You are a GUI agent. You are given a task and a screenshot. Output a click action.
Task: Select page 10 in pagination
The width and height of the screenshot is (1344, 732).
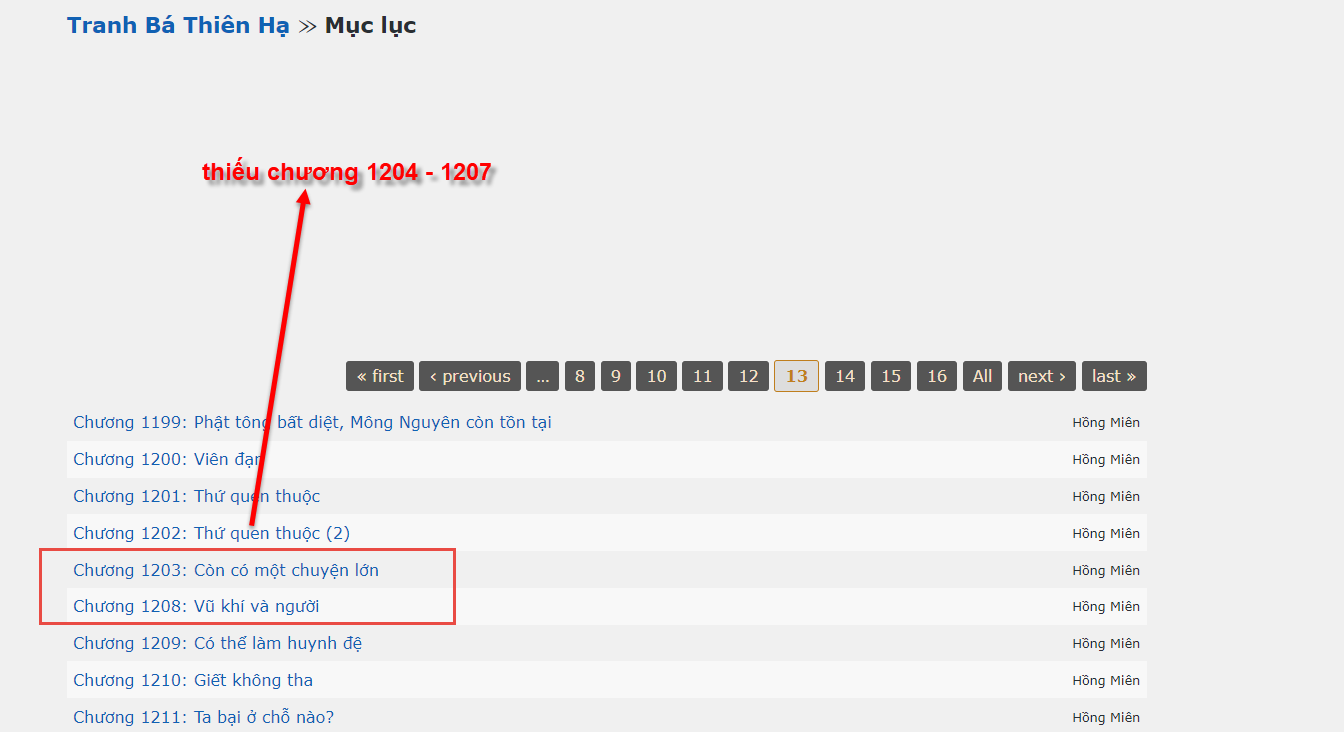point(656,376)
